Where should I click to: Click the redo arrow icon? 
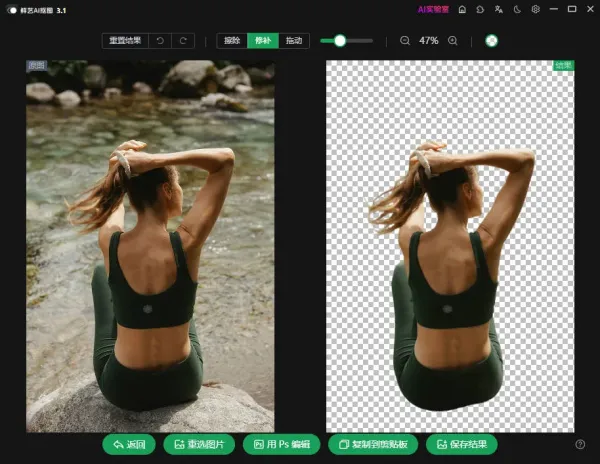[183, 41]
